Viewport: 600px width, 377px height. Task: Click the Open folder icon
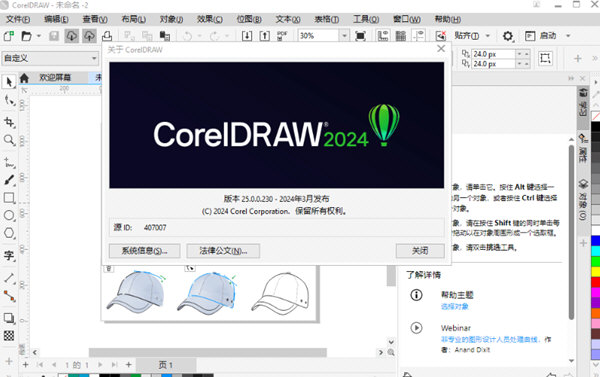click(x=26, y=36)
